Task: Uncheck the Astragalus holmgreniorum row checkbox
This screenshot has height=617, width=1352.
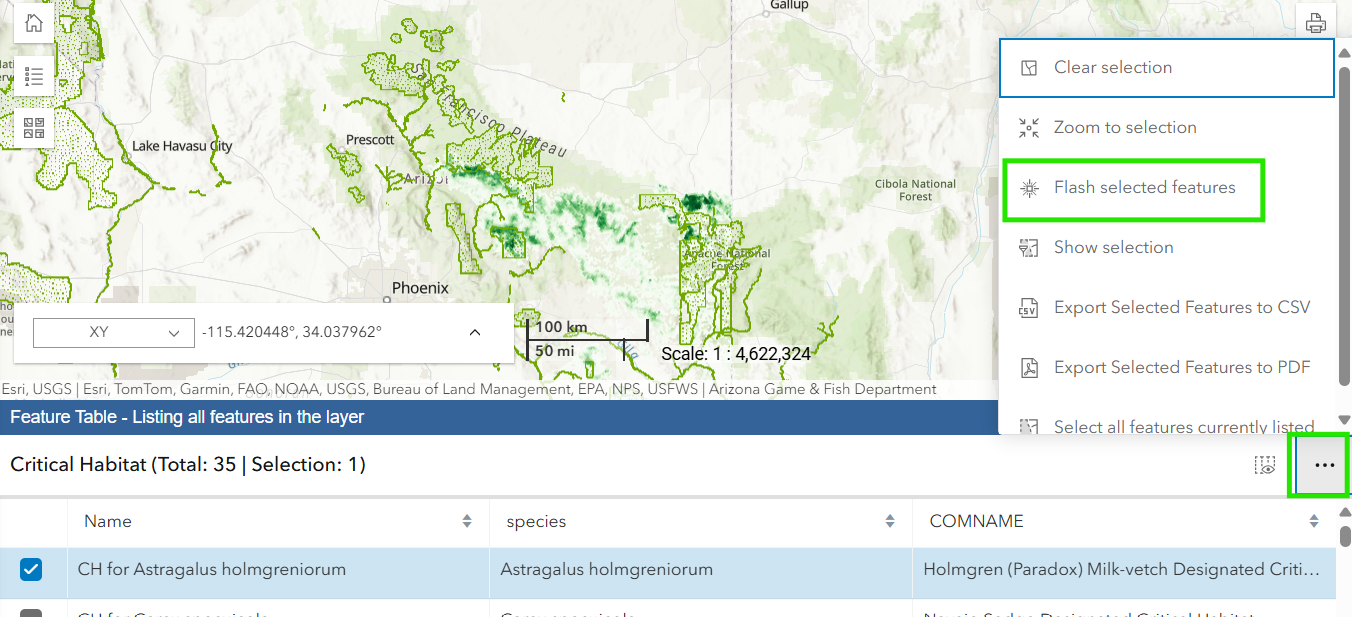Action: click(x=31, y=570)
